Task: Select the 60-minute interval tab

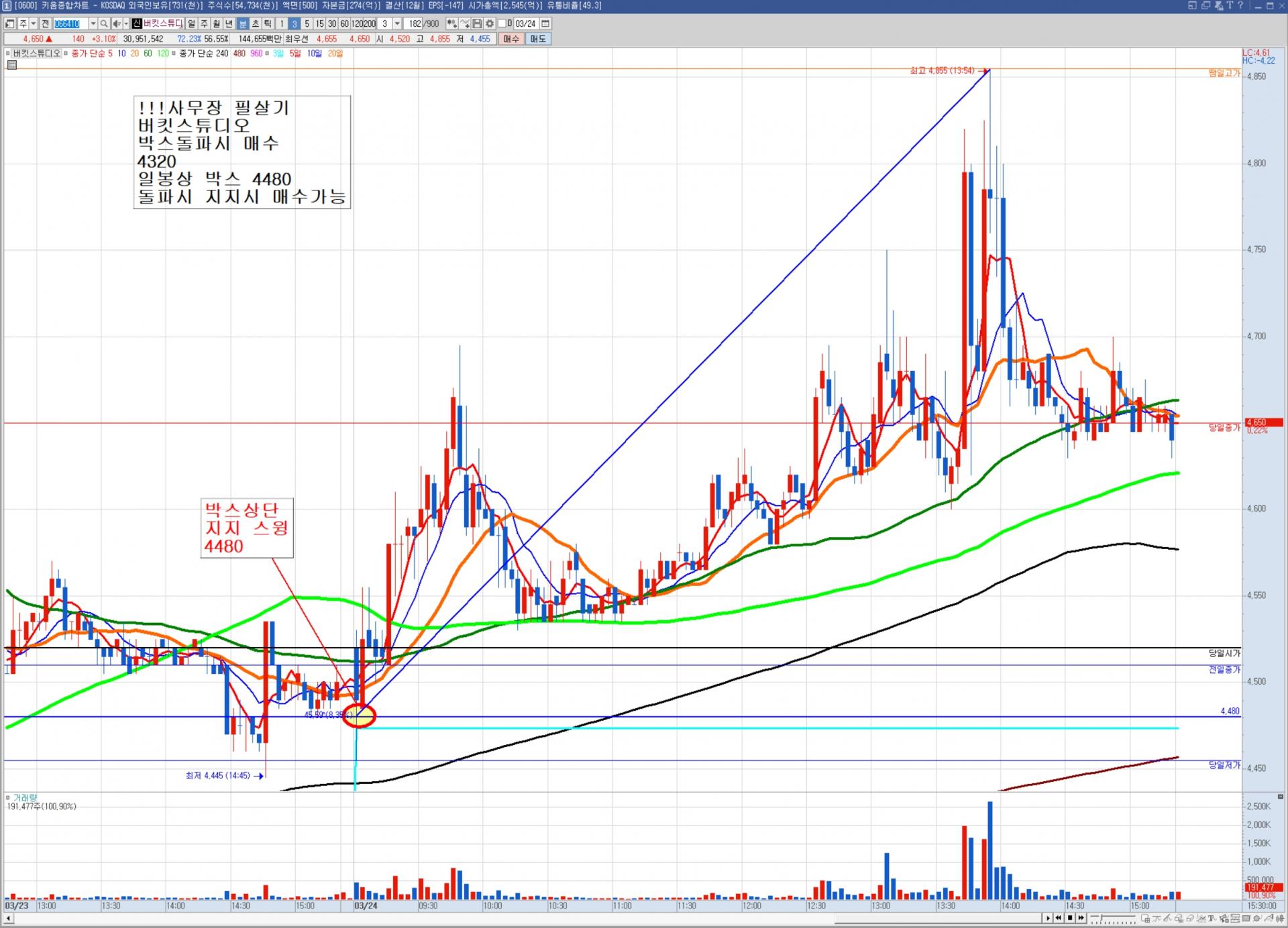Action: pyautogui.click(x=344, y=23)
